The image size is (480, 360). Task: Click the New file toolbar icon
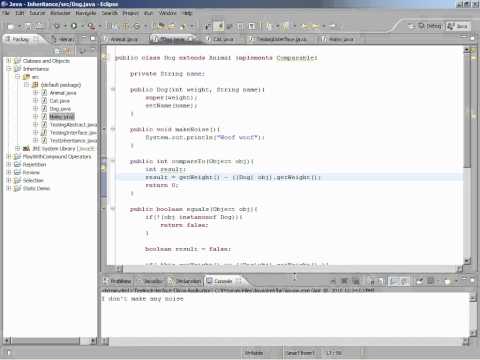11,26
